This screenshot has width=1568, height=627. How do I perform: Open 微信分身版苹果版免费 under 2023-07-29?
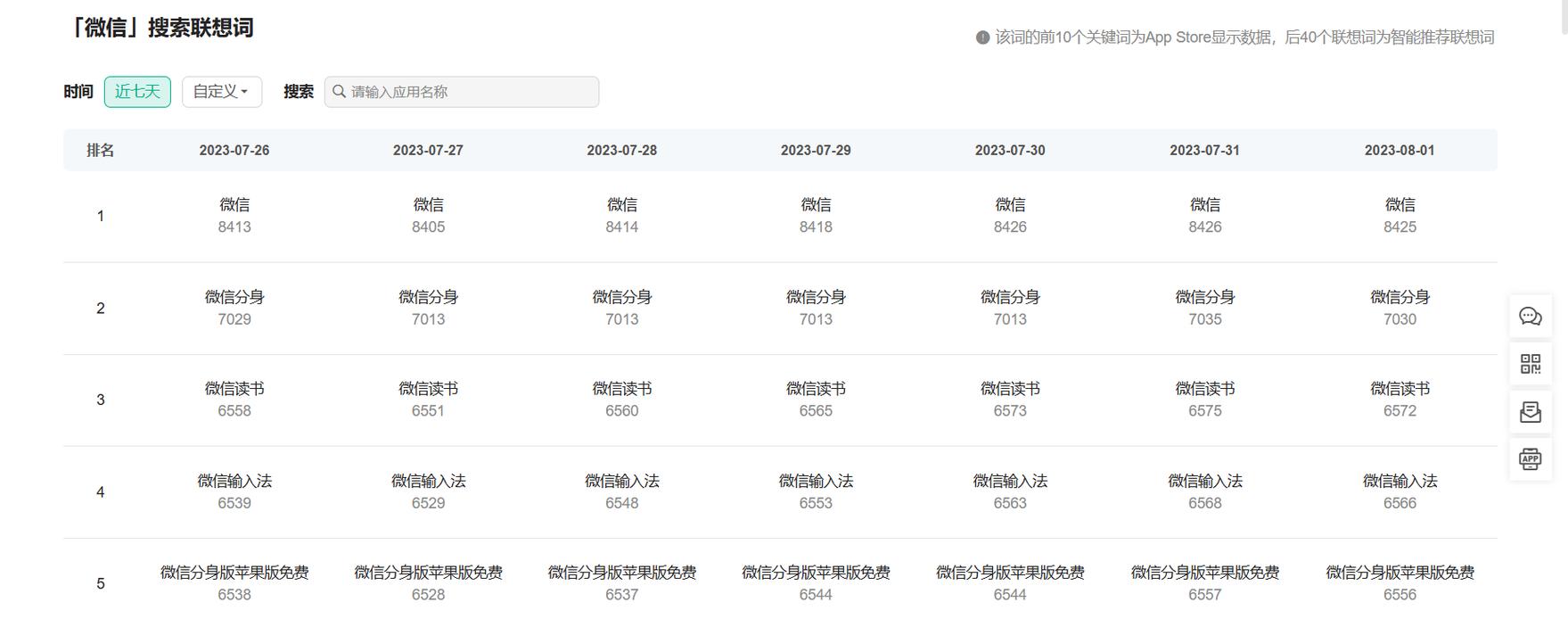(816, 573)
